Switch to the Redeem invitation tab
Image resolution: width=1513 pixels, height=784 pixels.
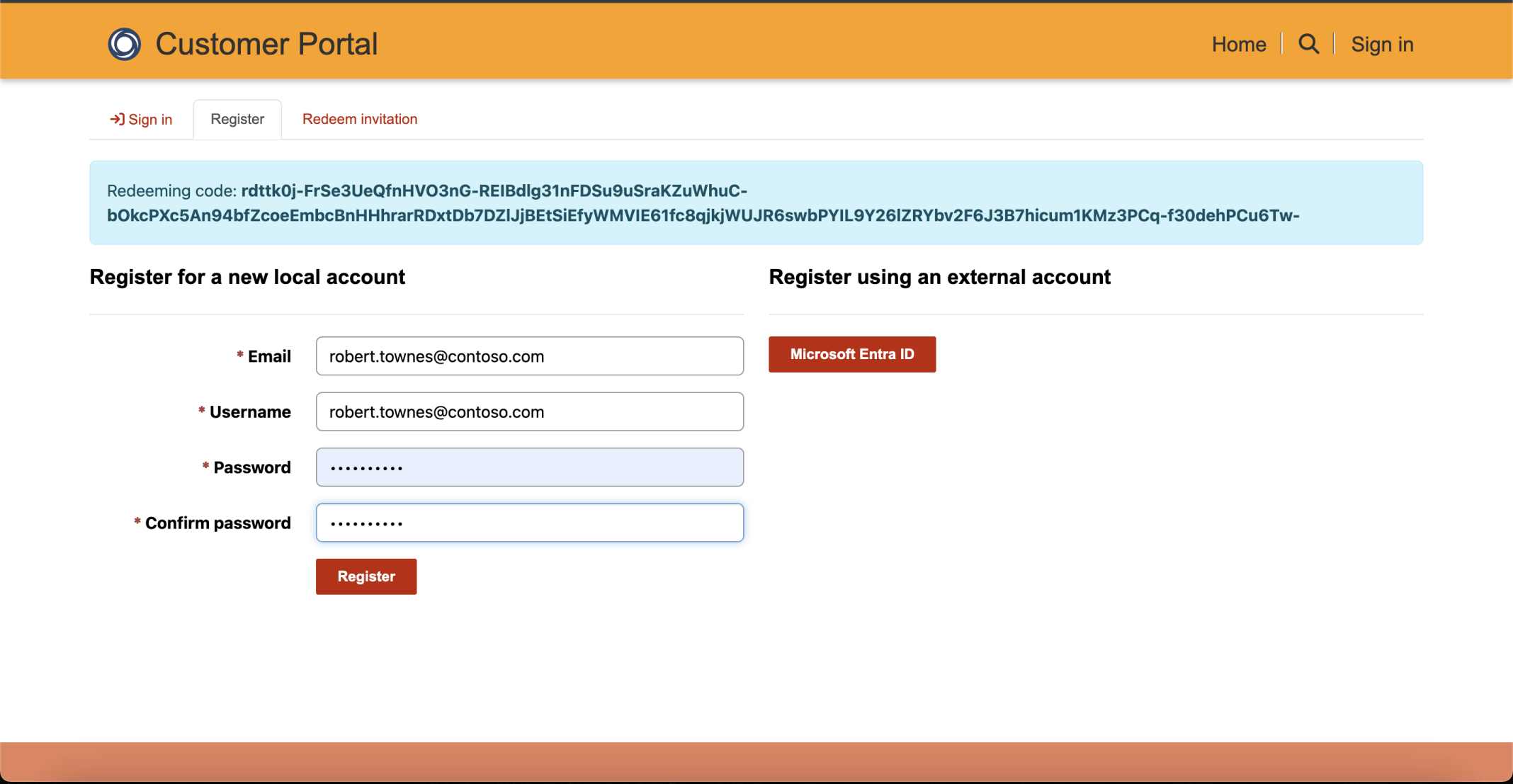point(360,119)
